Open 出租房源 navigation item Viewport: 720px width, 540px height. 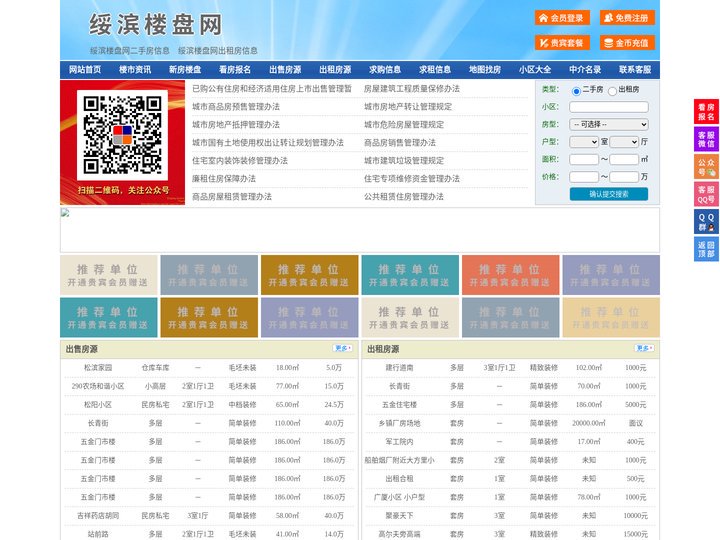[x=335, y=70]
